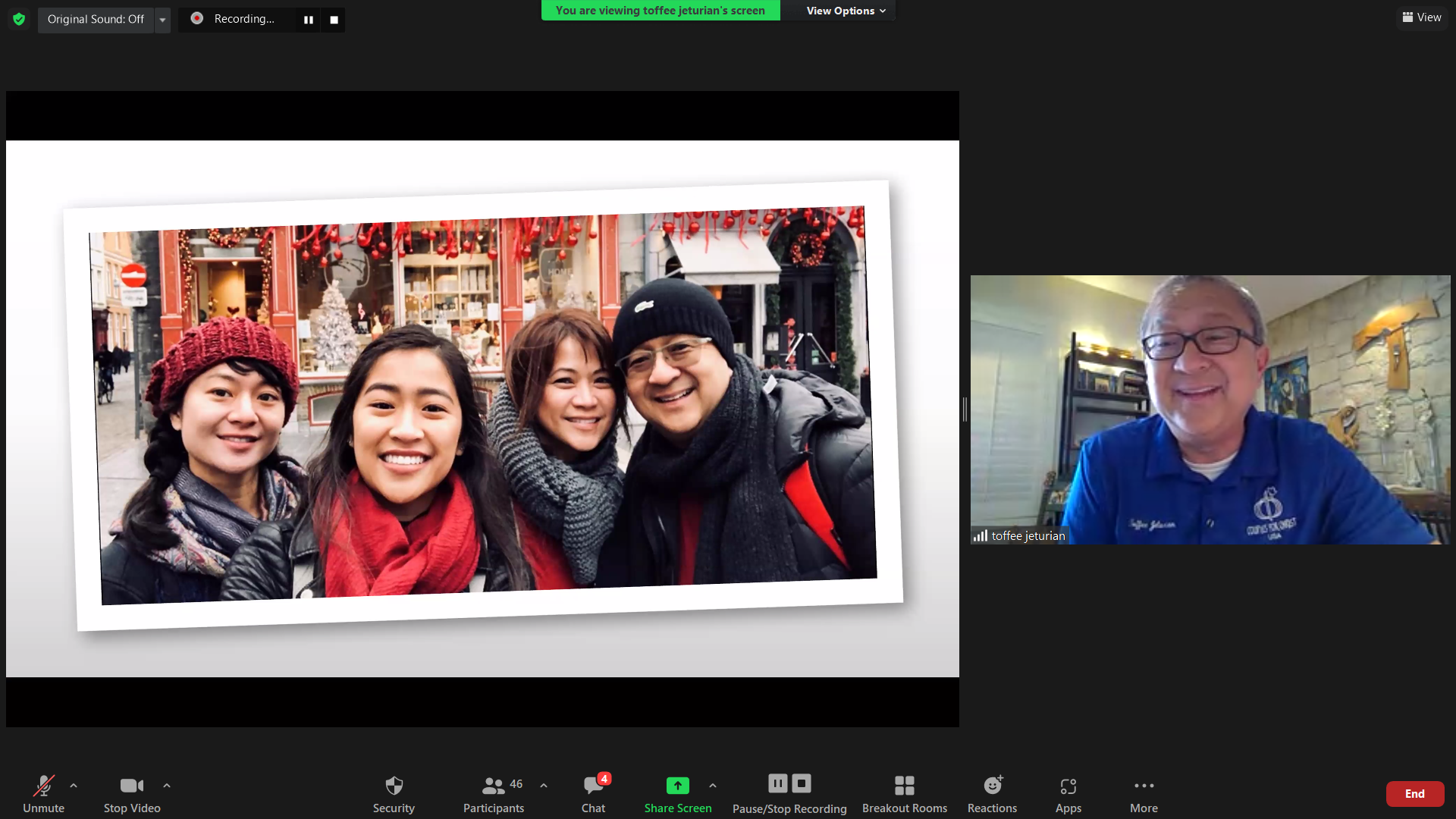Screen dimensions: 1456x819
Task: Open Reactions menu
Action: (992, 794)
